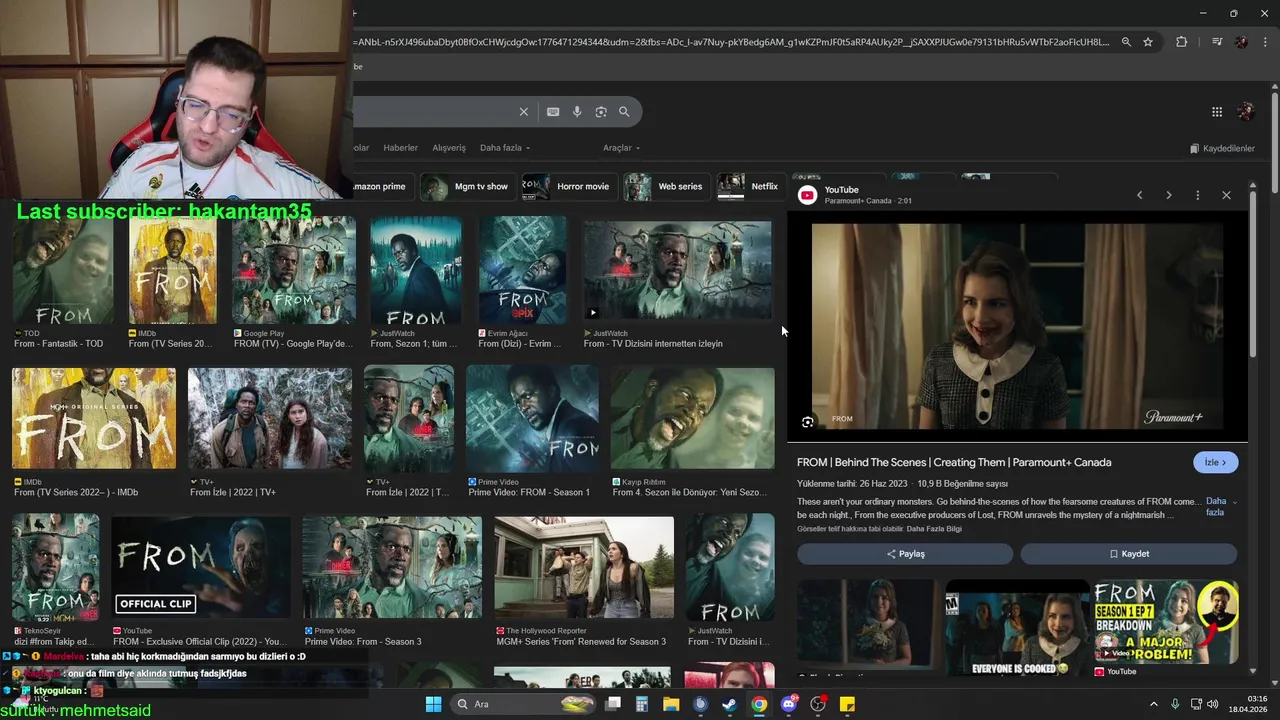
Task: Open preview panel more options menu
Action: [x=1197, y=195]
